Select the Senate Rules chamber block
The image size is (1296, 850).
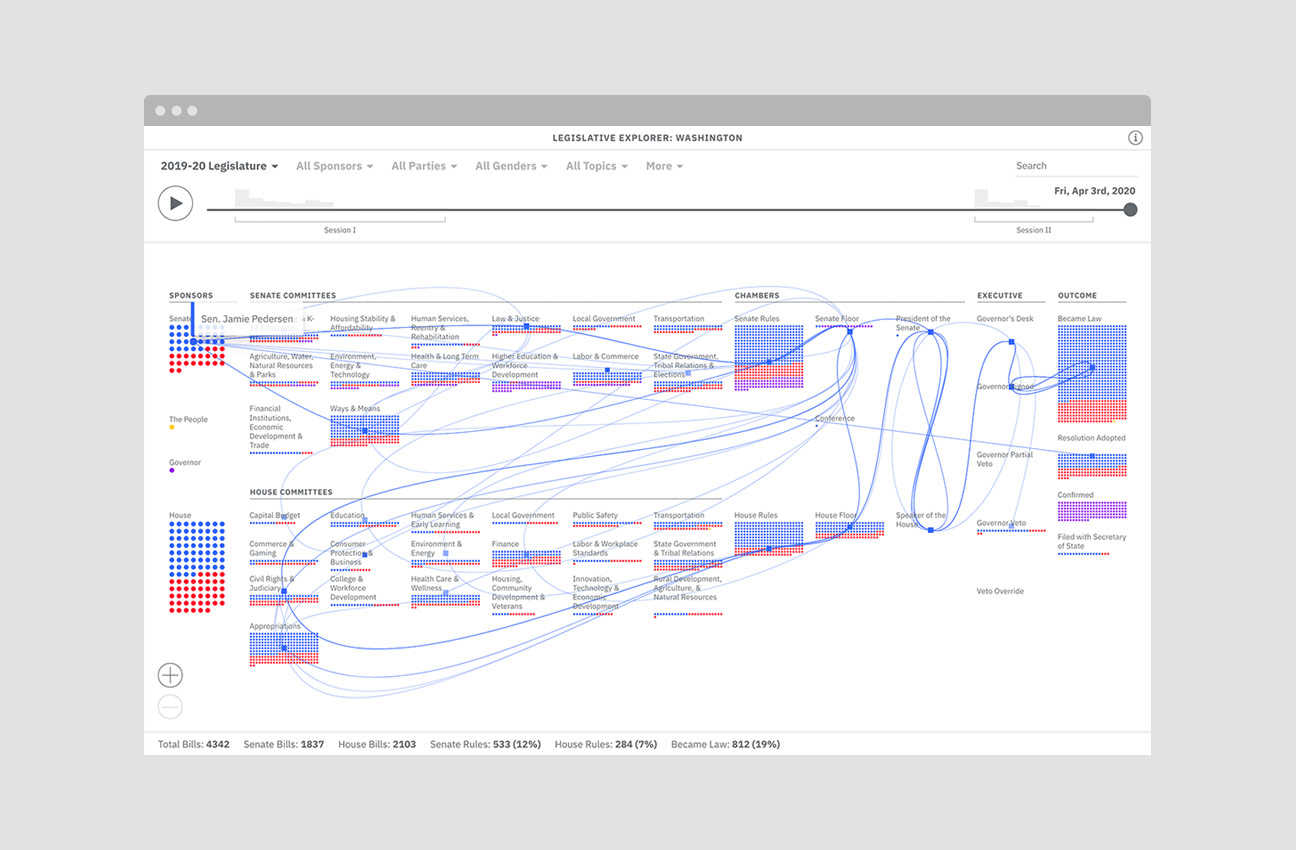pos(768,352)
